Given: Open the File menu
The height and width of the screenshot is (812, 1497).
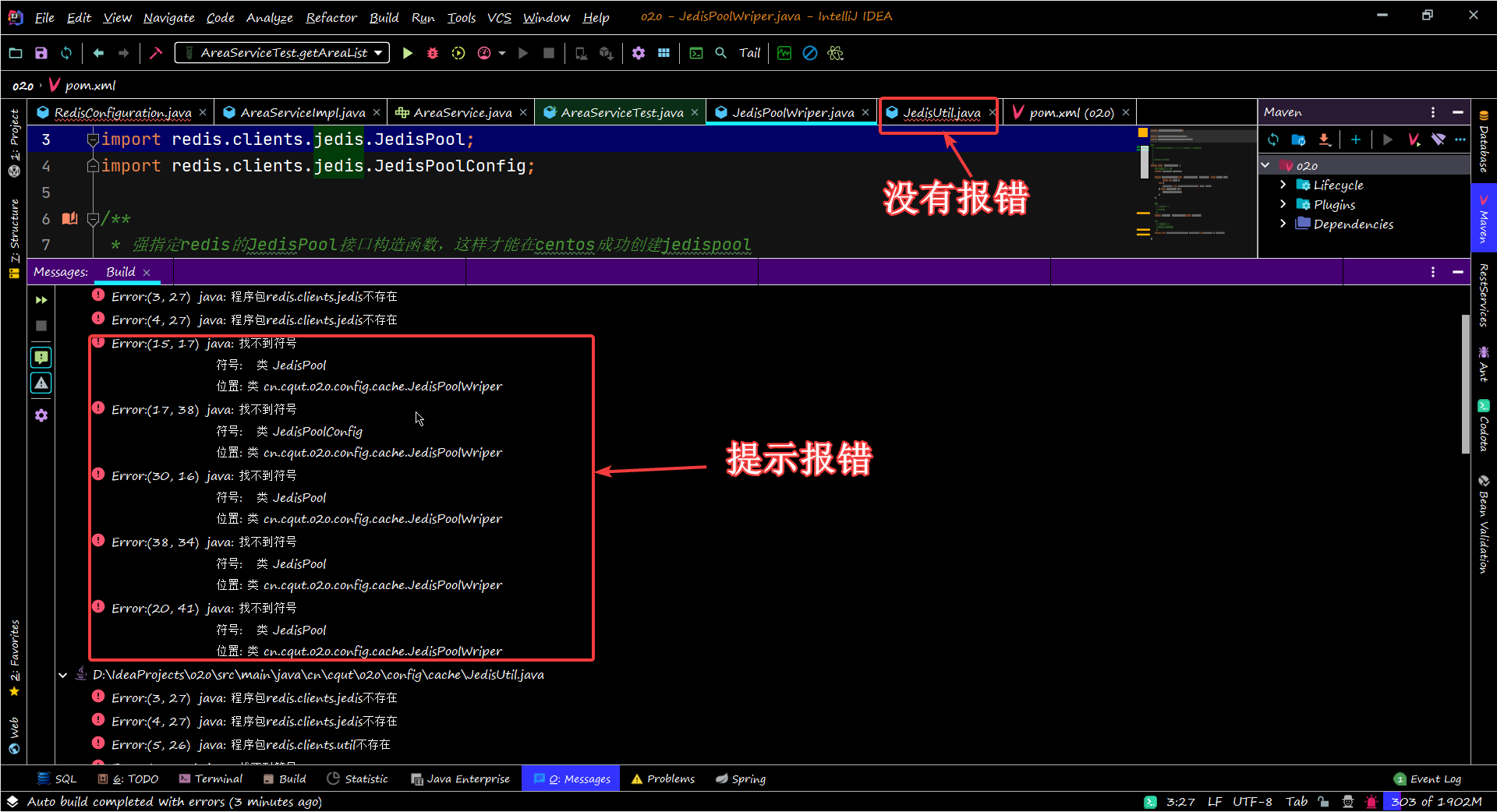Looking at the screenshot, I should (x=44, y=17).
